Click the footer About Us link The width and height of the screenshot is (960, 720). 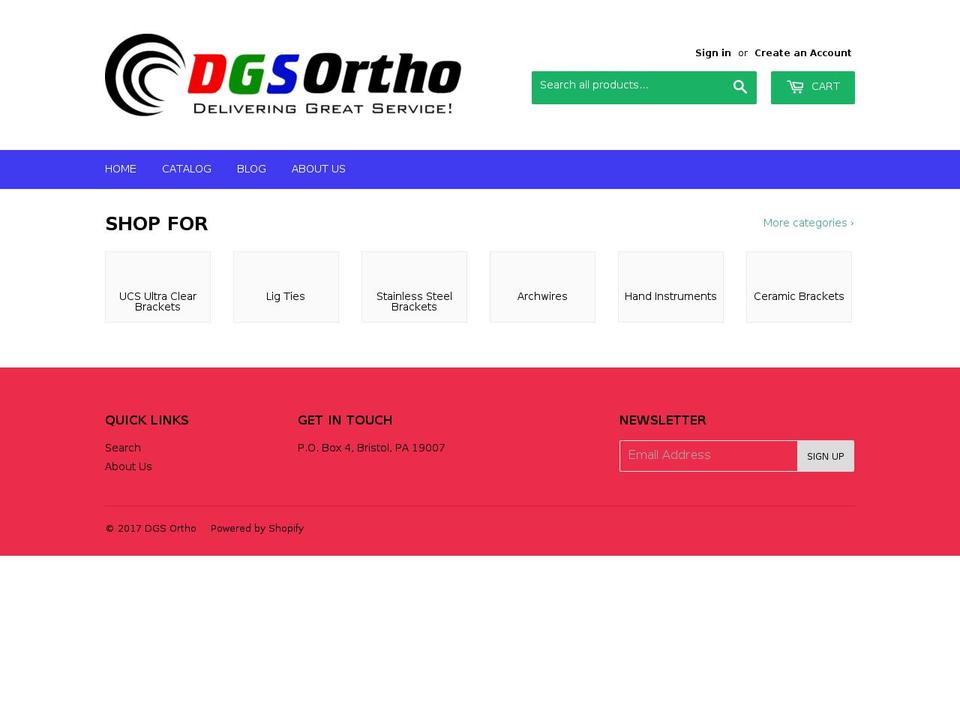pos(128,467)
